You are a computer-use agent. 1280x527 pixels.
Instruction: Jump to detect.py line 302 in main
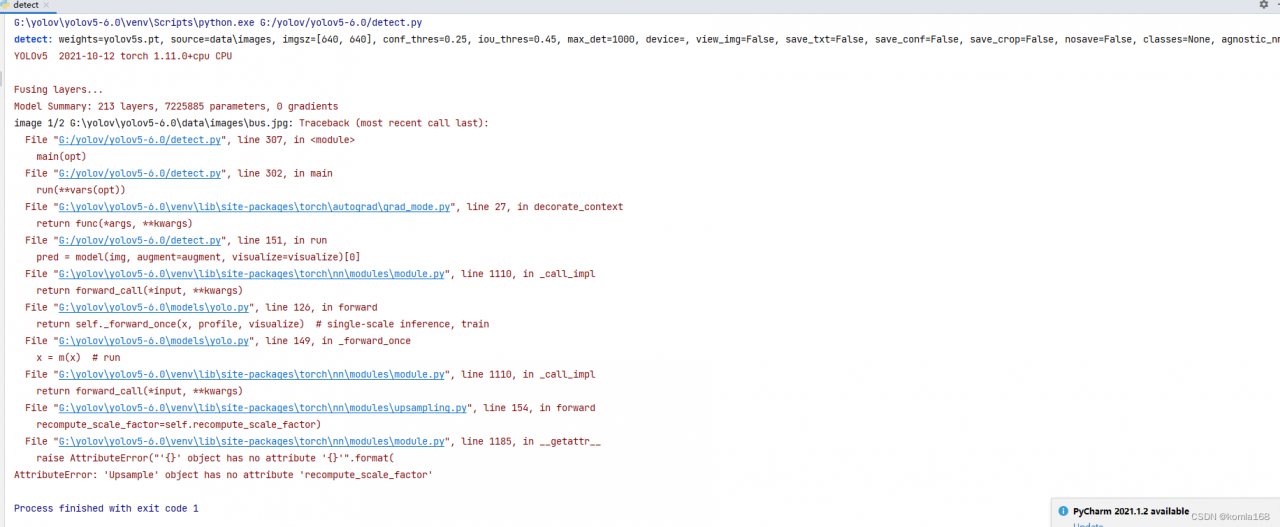pos(139,174)
